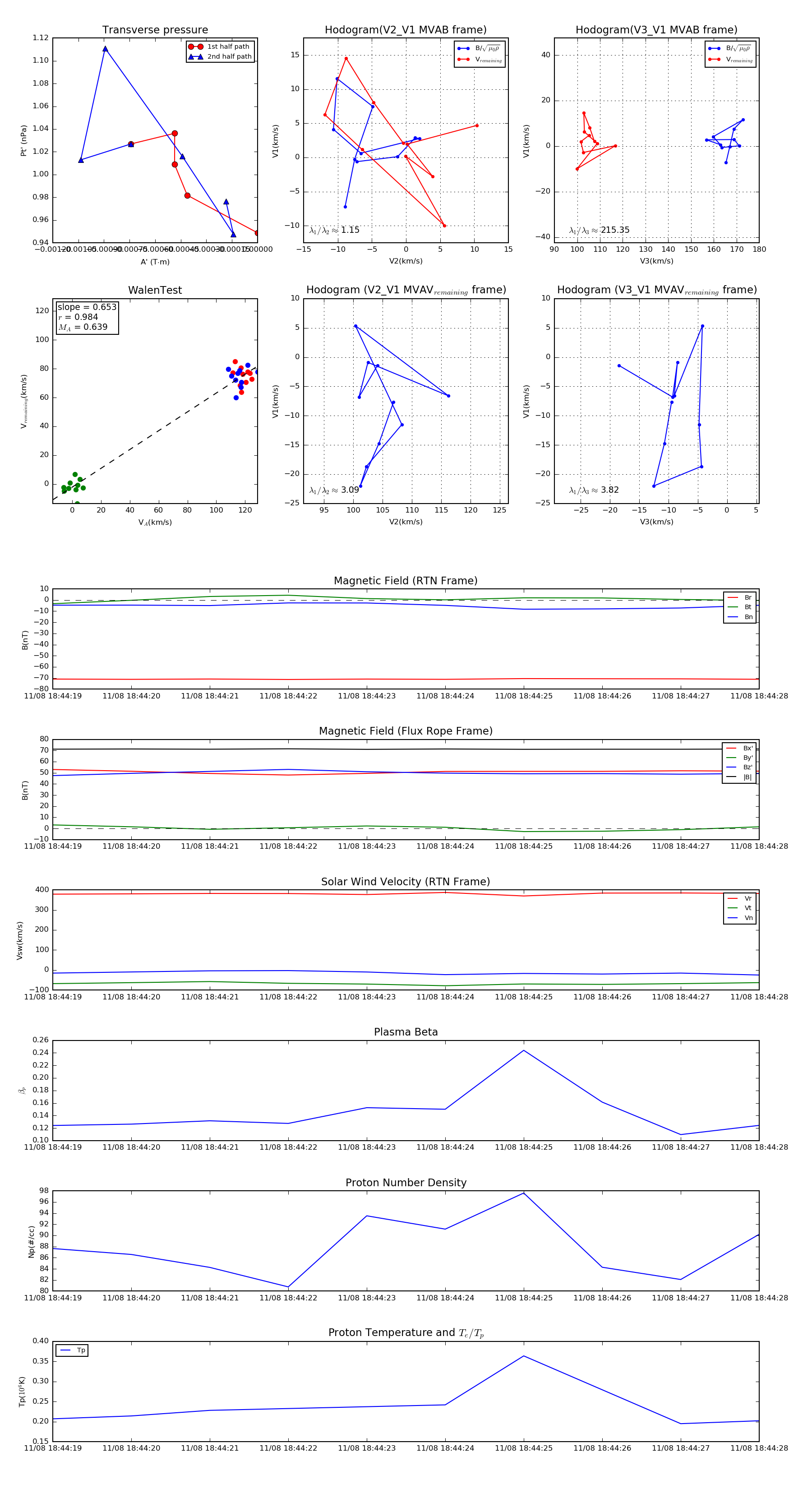
Task: Click the 'slope = 0.653' annotation
Action: click(x=87, y=307)
